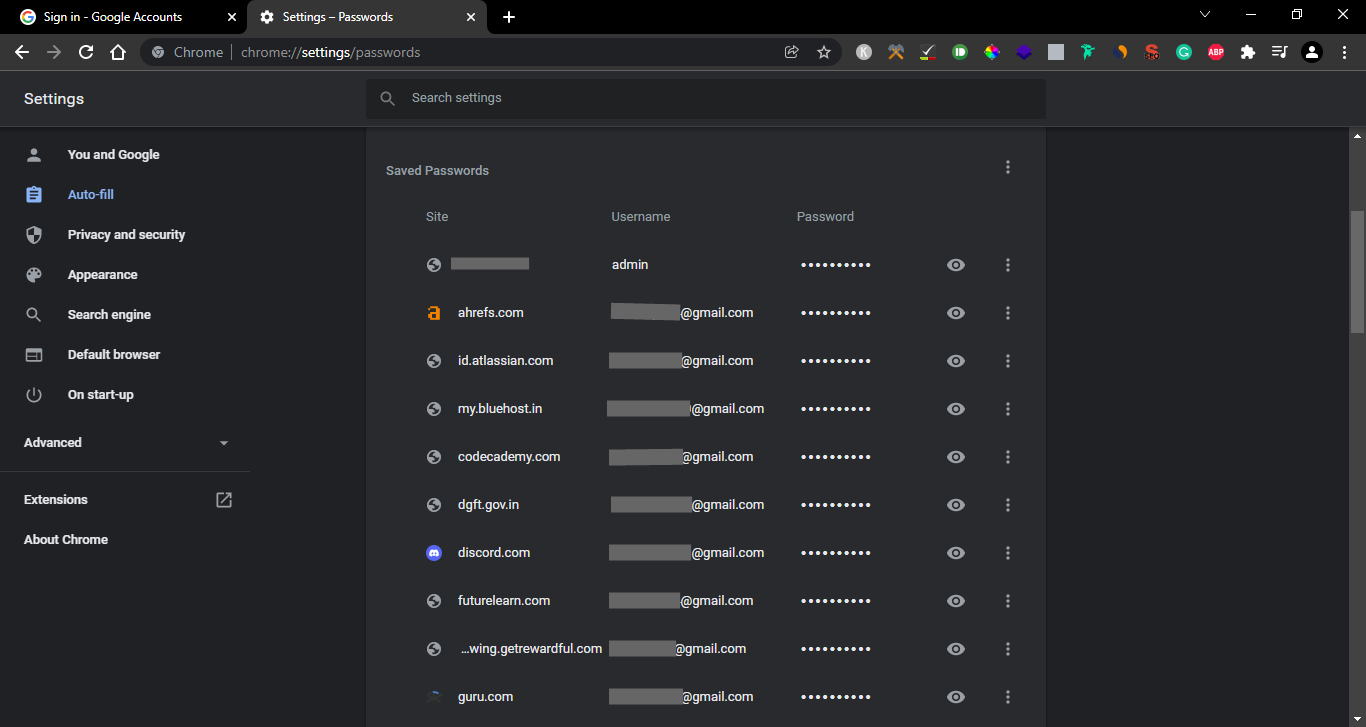This screenshot has height=727, width=1366.
Task: Select Auto-fill in sidebar
Action: click(90, 195)
